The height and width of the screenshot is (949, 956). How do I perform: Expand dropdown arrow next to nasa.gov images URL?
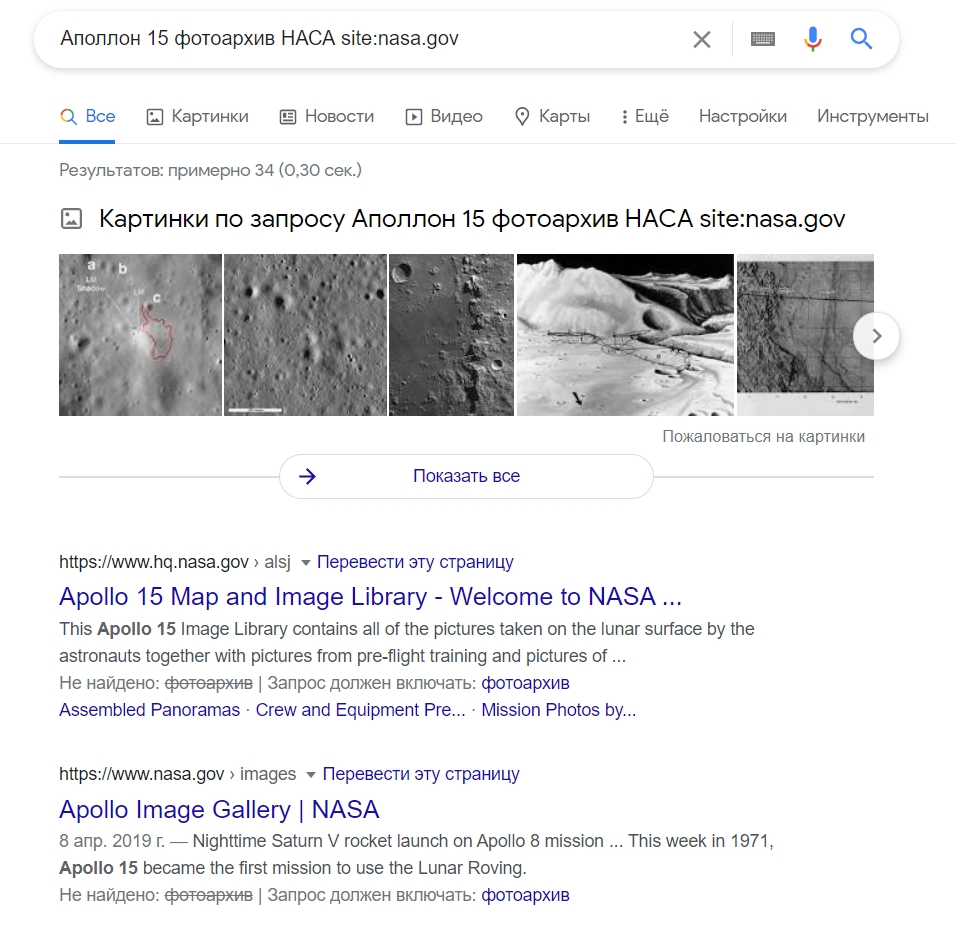pos(311,775)
